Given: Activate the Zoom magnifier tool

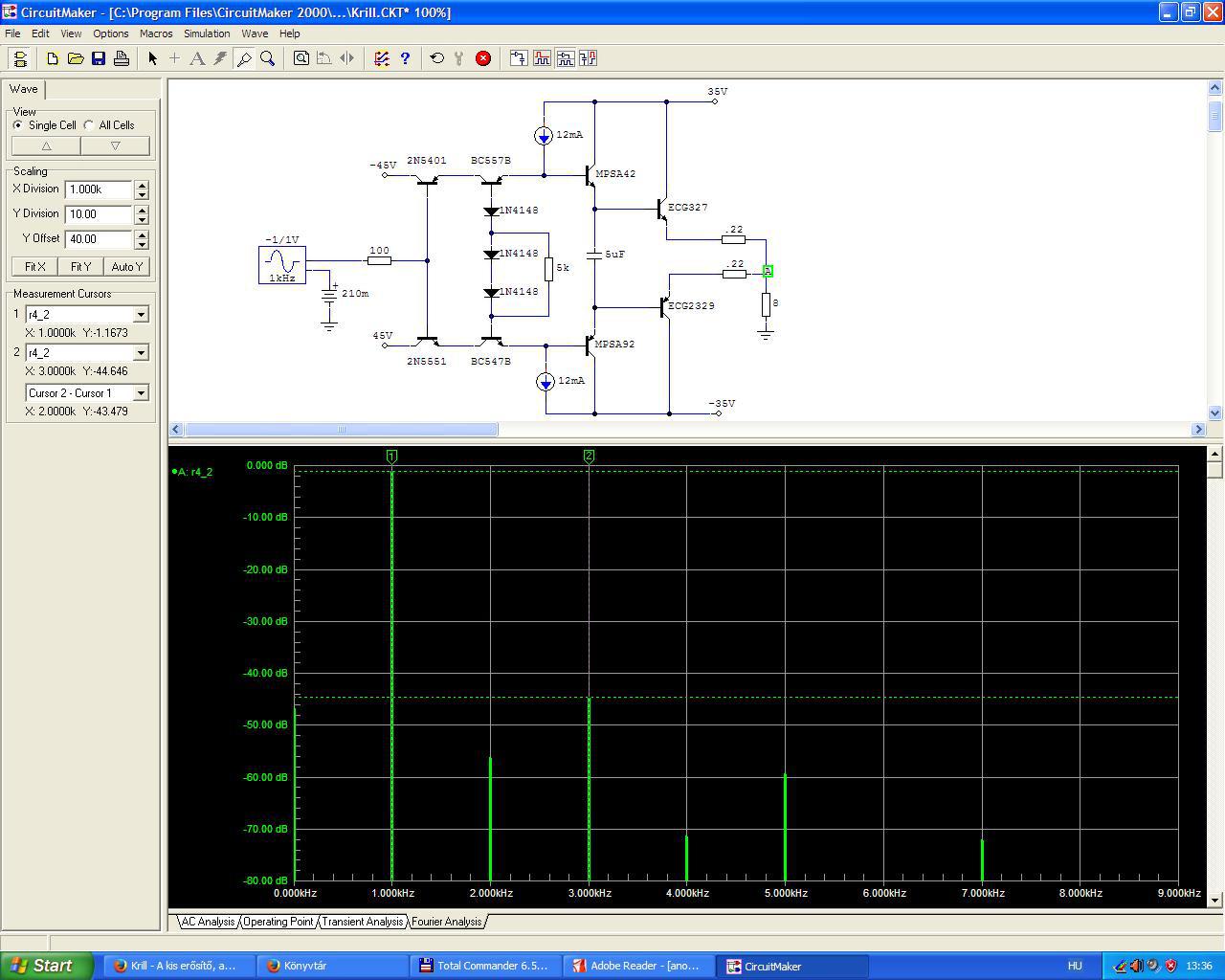Looking at the screenshot, I should (268, 58).
